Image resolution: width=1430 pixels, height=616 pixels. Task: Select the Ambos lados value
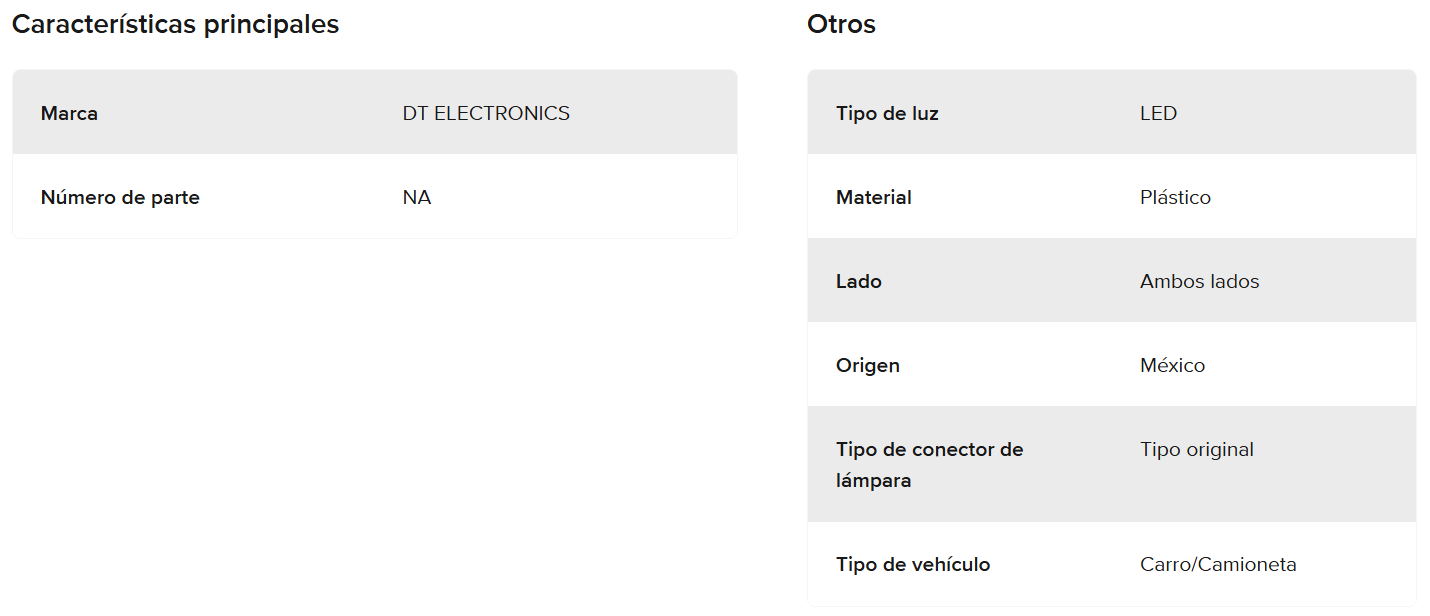pos(1199,281)
